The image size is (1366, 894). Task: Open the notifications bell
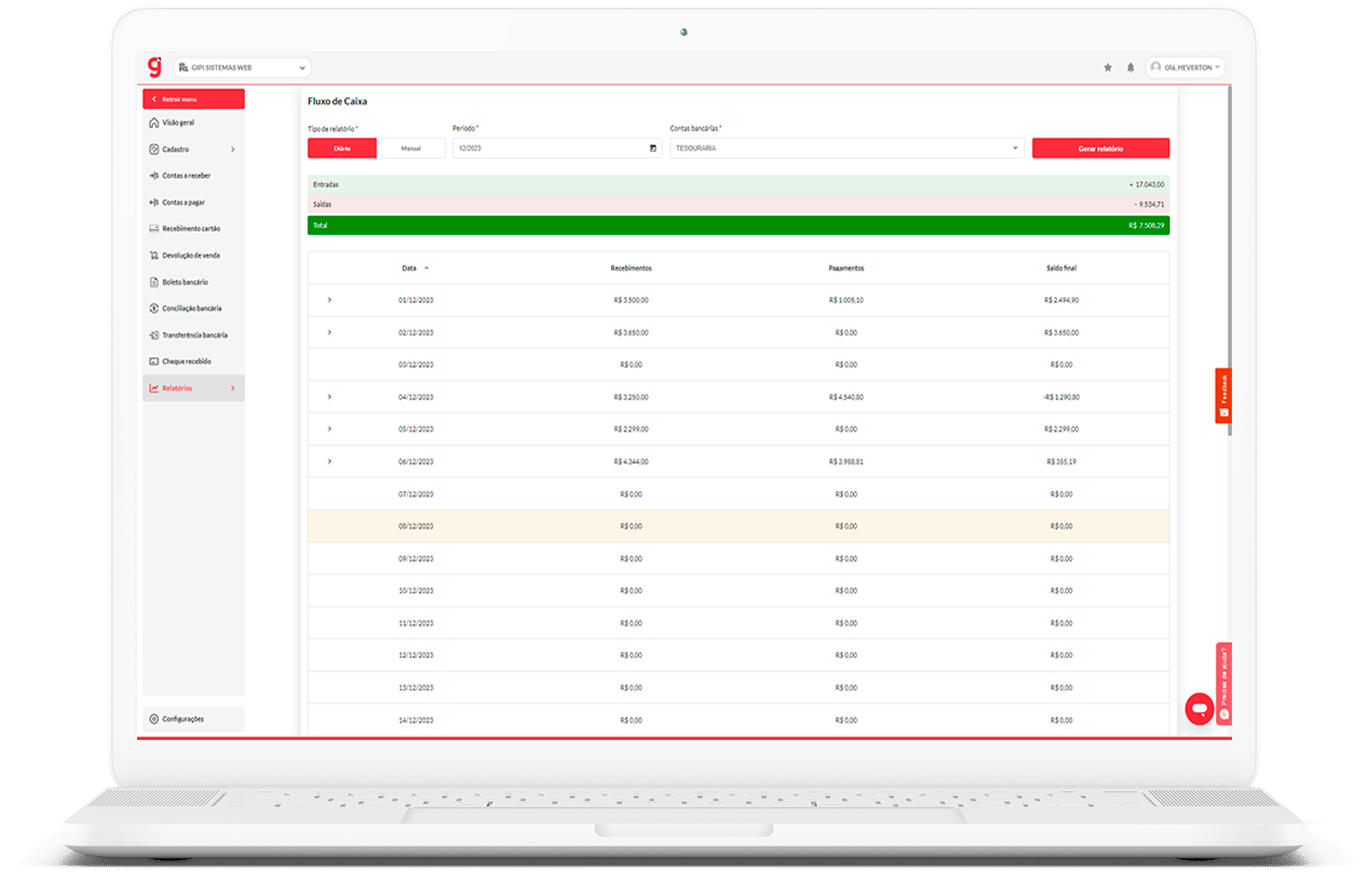[1131, 68]
